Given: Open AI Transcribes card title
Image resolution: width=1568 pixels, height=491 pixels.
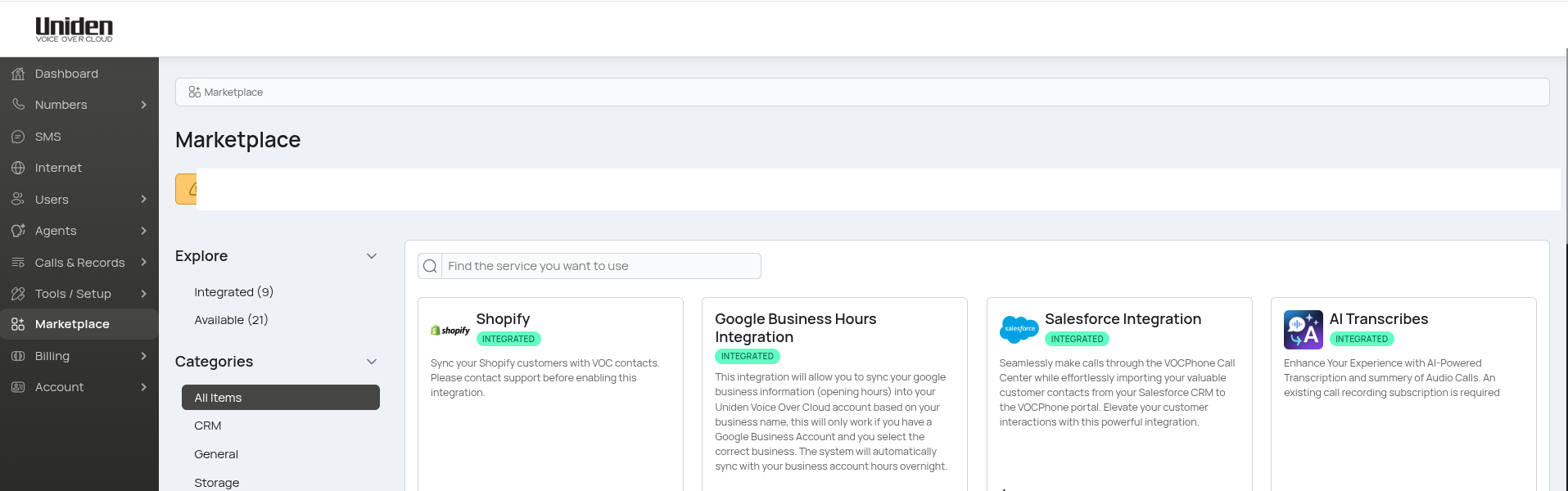Looking at the screenshot, I should (1379, 319).
